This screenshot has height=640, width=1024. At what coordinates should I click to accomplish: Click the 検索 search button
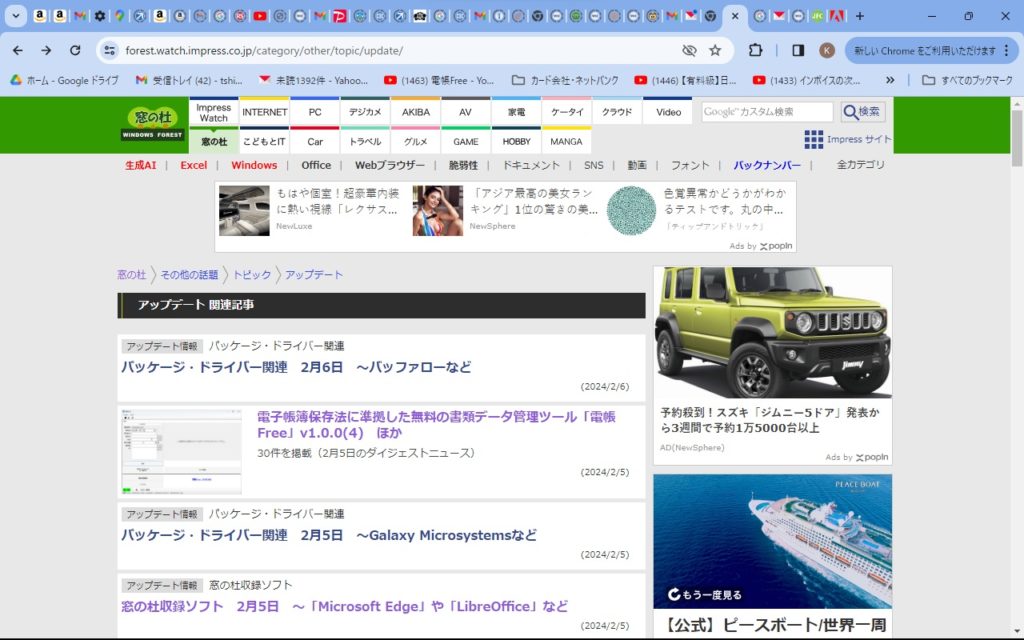(x=863, y=112)
